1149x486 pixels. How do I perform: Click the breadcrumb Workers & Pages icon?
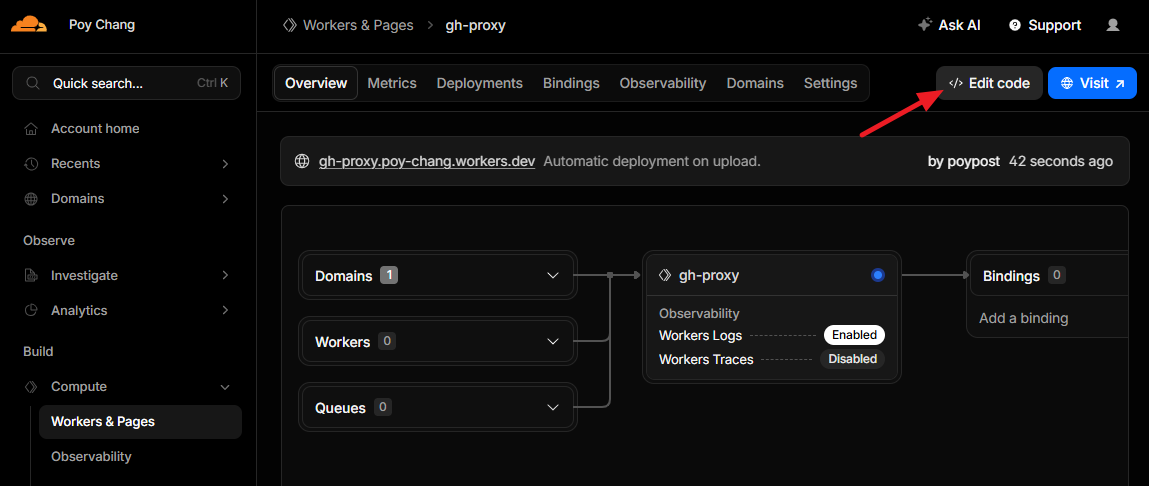(x=289, y=26)
